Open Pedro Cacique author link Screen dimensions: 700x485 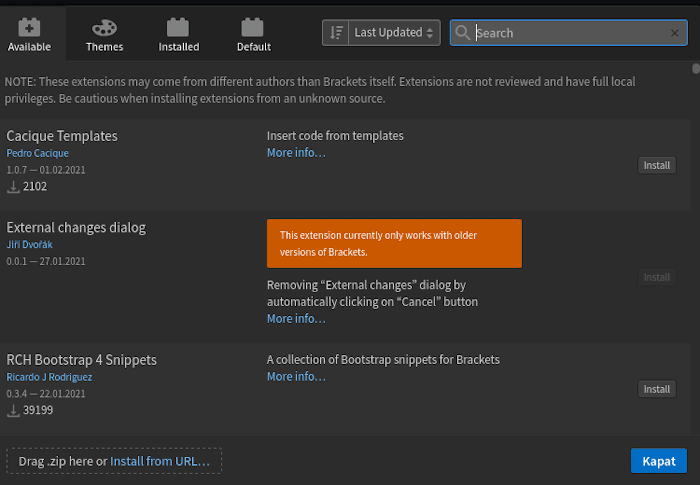point(38,153)
